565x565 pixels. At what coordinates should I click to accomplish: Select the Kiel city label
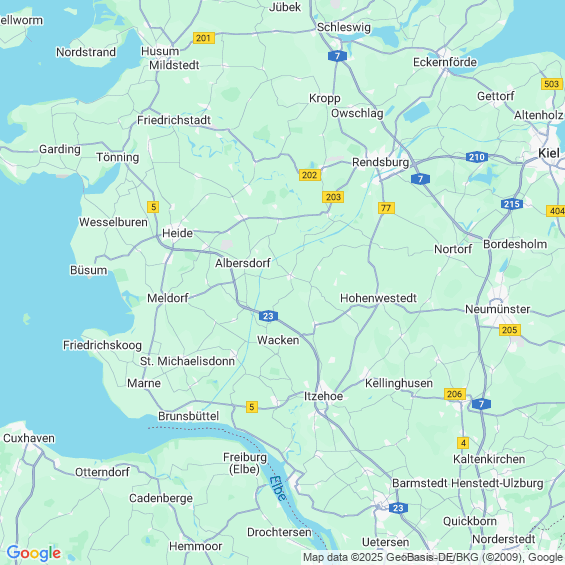tap(549, 153)
